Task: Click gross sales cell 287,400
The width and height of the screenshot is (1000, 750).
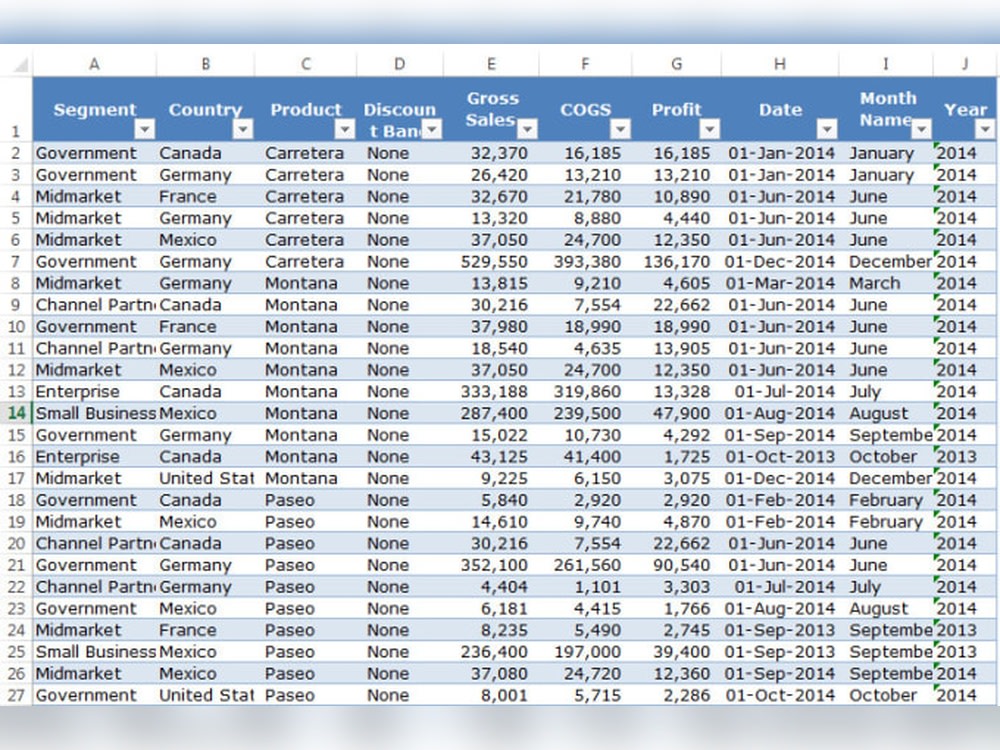Action: [491, 413]
